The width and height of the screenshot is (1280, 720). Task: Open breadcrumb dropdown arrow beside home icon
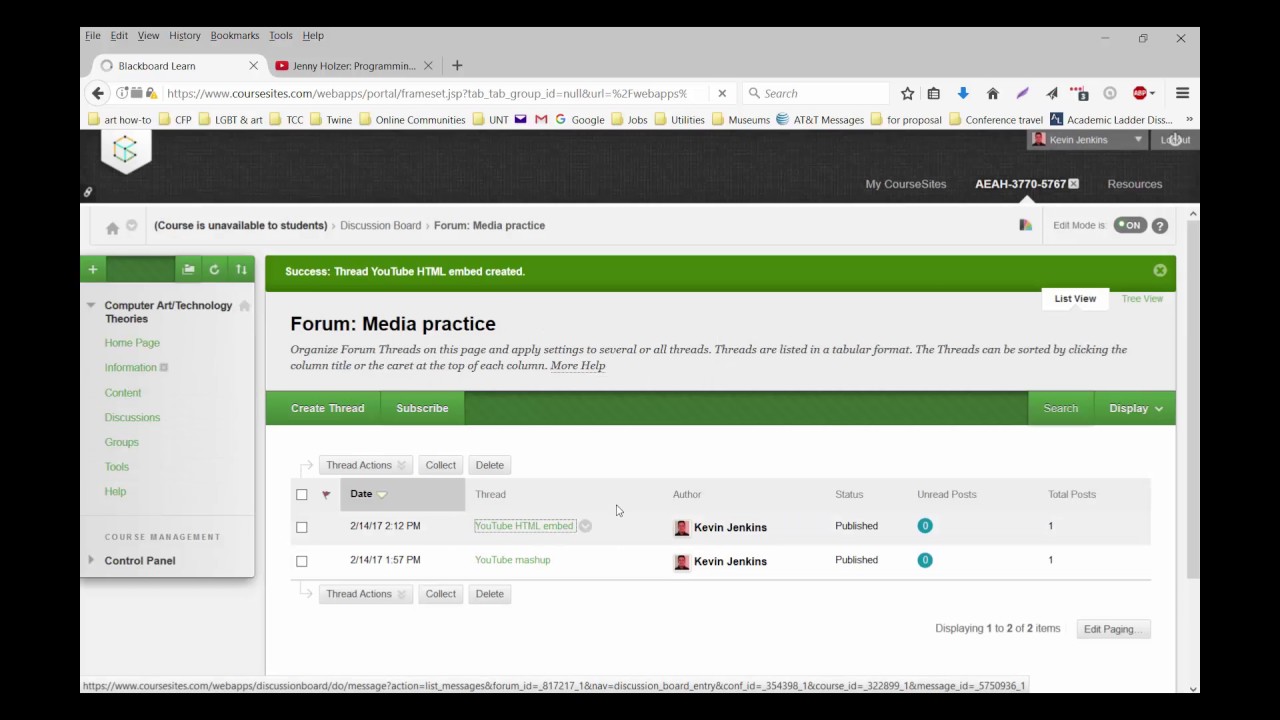131,226
